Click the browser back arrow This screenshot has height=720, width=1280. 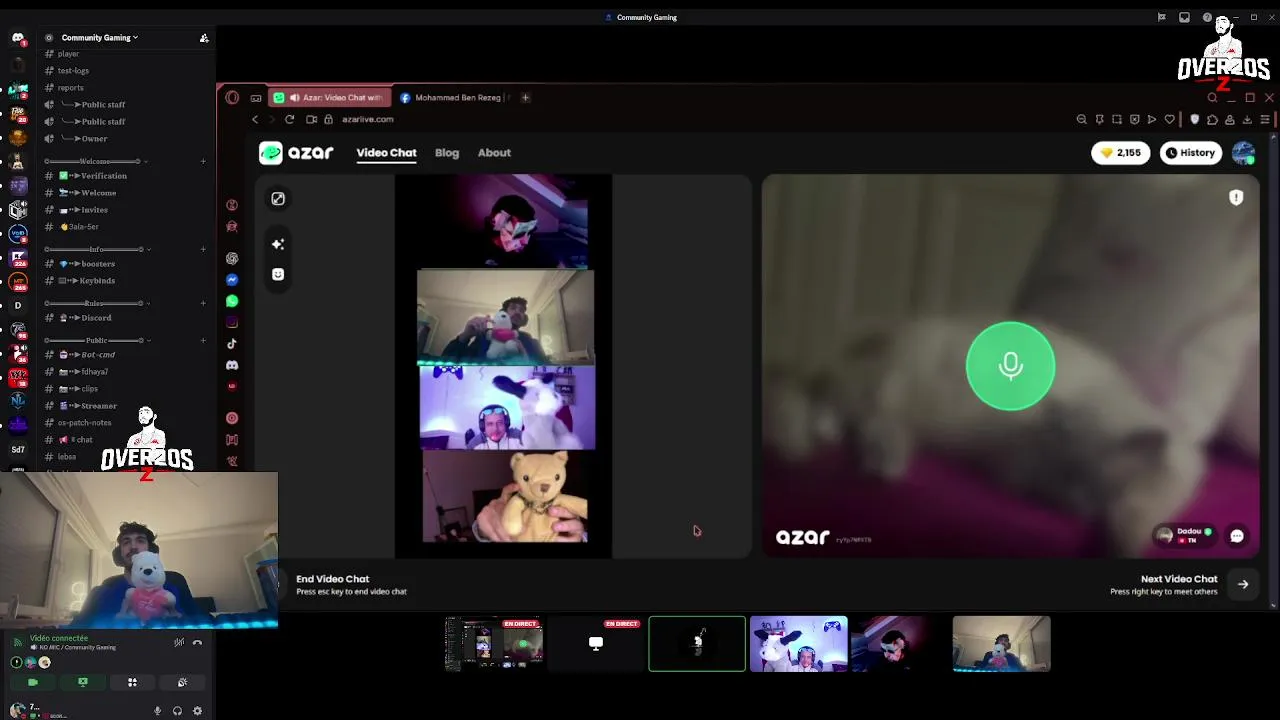coord(255,119)
